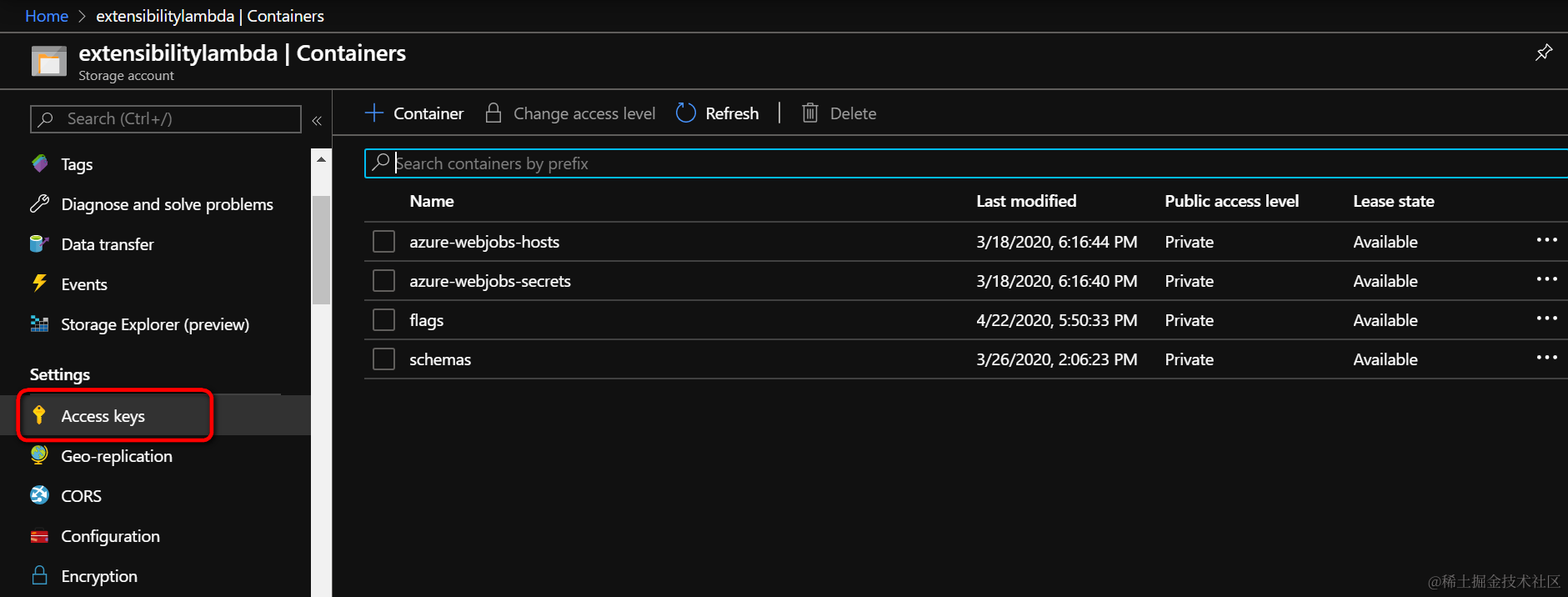The width and height of the screenshot is (1568, 597).
Task: Open more options for azure-webjobs-secrets
Action: (x=1547, y=279)
